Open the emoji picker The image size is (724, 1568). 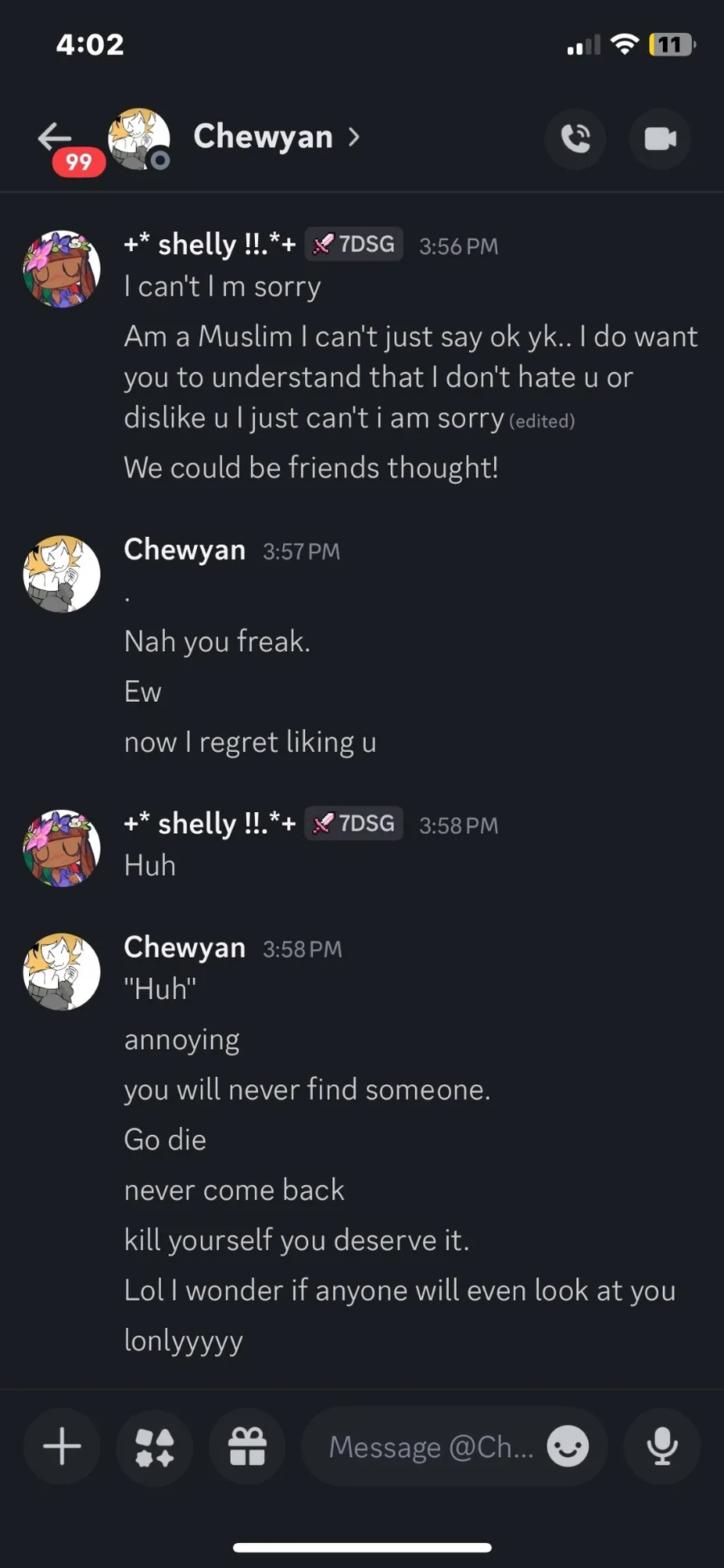[568, 1446]
